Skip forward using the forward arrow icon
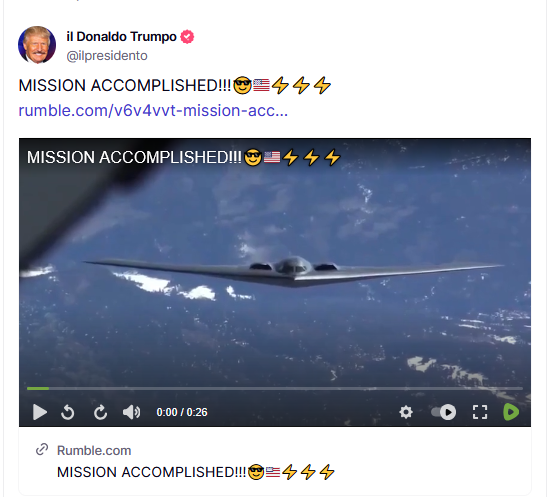 pyautogui.click(x=100, y=412)
